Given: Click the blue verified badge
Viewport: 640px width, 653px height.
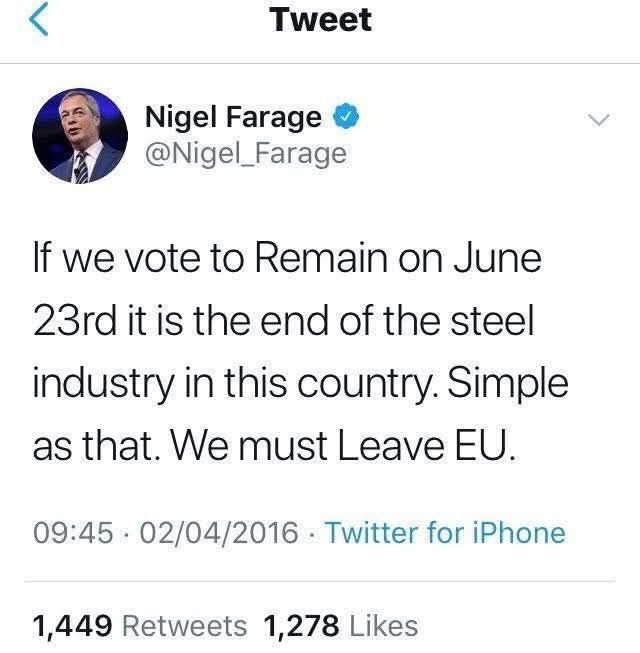Looking at the screenshot, I should [x=344, y=118].
